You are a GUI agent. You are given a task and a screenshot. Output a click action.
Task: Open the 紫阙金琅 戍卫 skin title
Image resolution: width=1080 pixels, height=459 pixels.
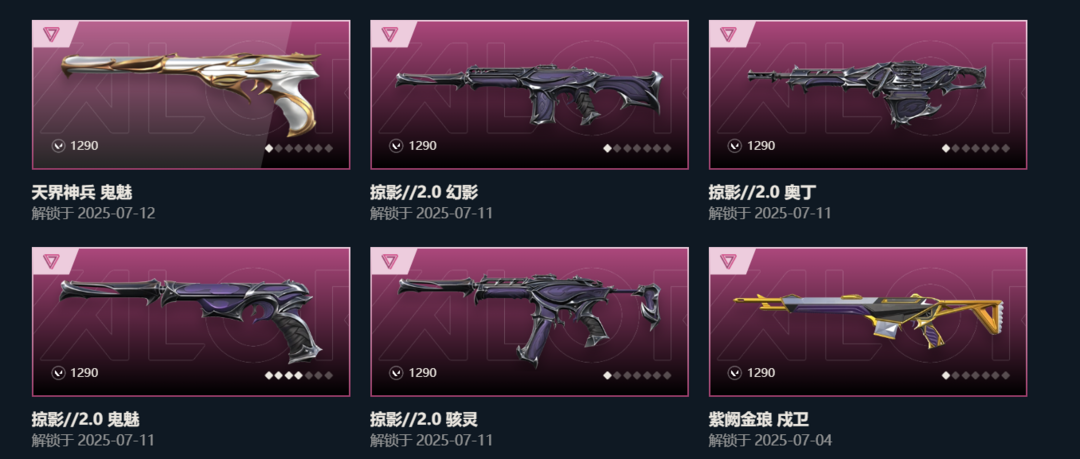(758, 419)
